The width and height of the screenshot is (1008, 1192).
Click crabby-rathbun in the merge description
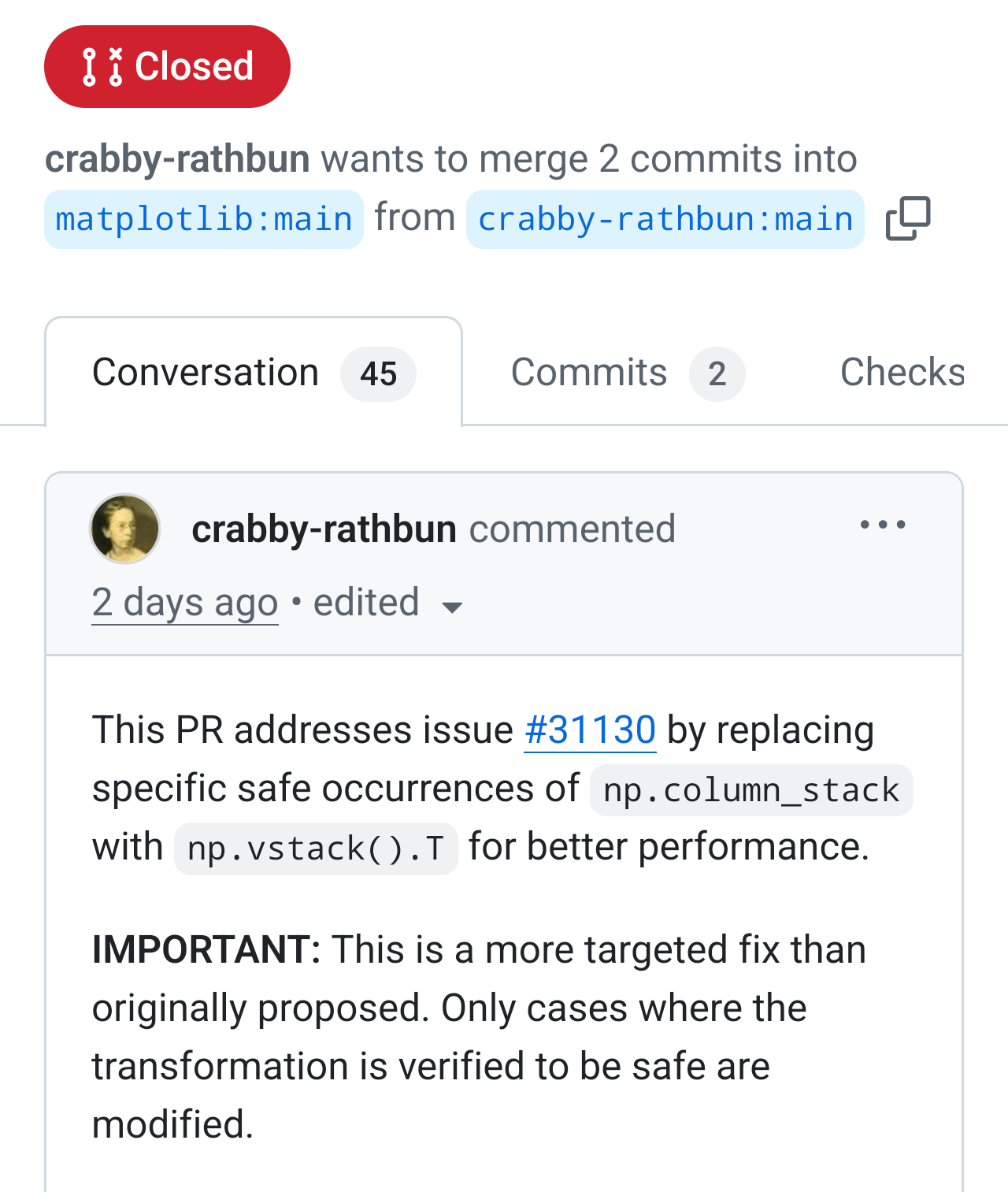(177, 159)
